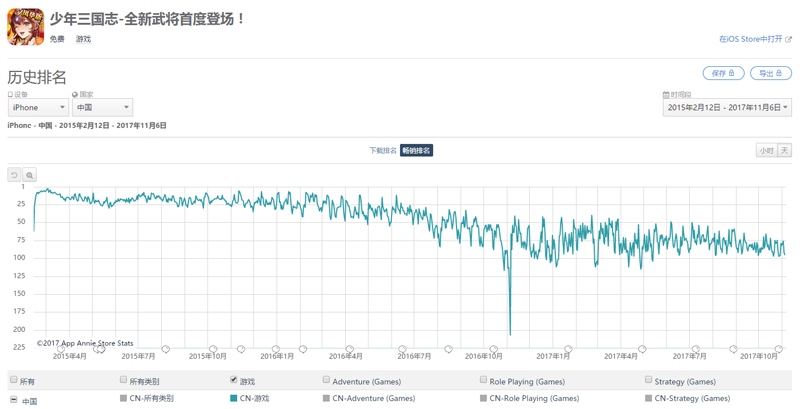Switch to 下载排名 tab
This screenshot has height=409, width=800.
(383, 150)
